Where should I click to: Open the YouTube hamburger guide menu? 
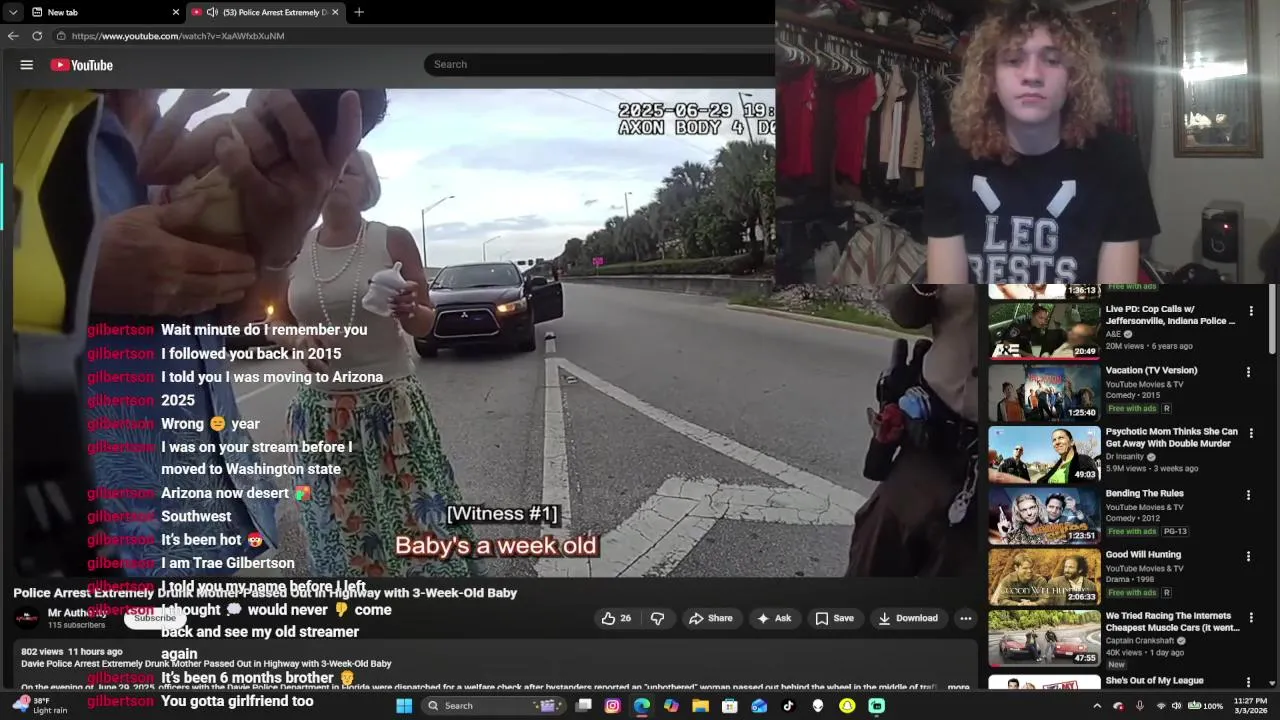[27, 65]
